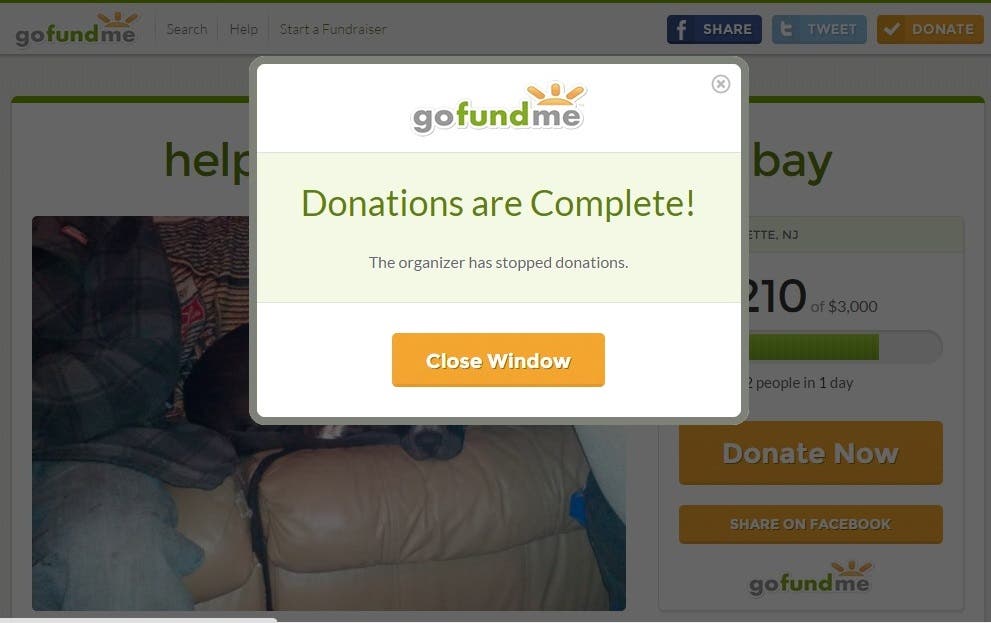Open the campaign photo of the dog
The image size is (991, 623).
(x=329, y=413)
